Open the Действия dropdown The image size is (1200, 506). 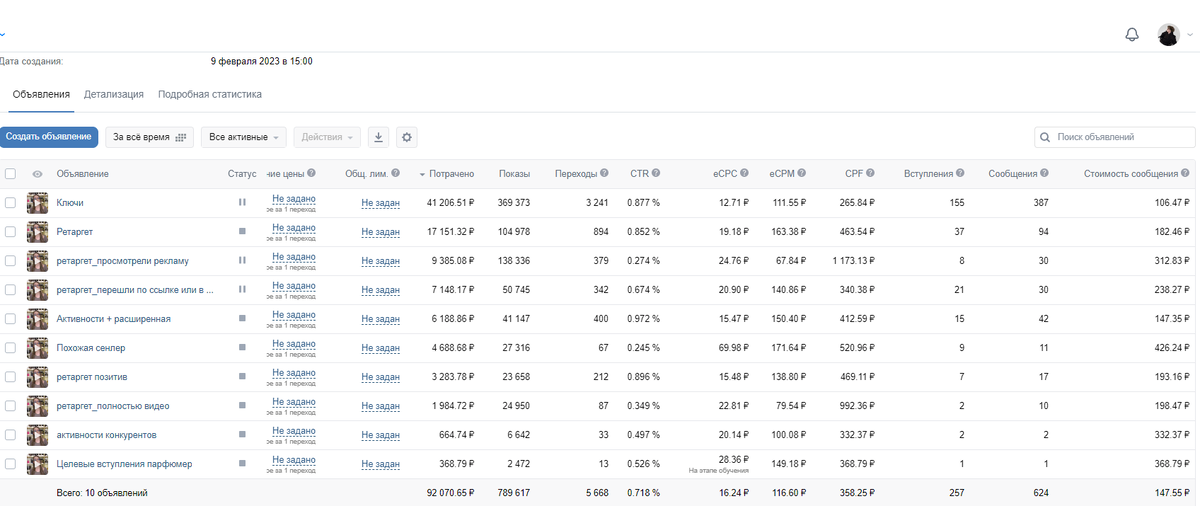329,137
